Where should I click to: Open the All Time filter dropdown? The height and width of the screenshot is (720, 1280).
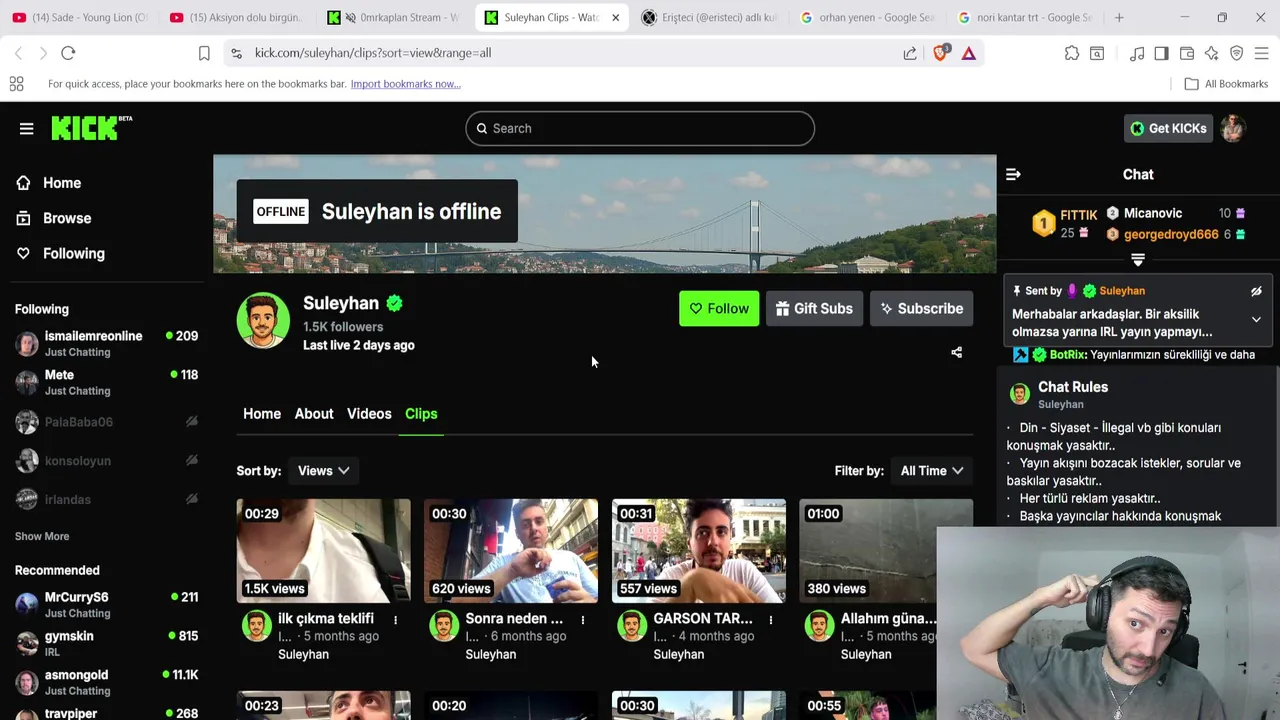(932, 471)
